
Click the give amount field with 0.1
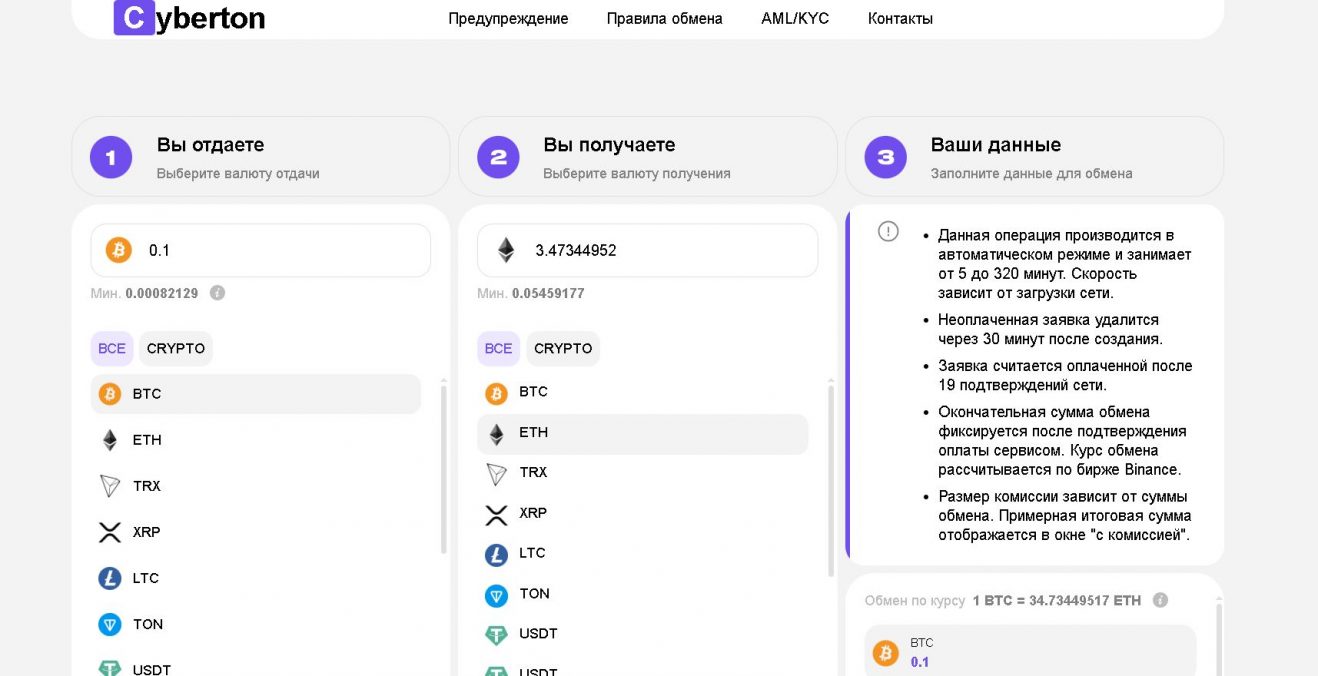280,250
